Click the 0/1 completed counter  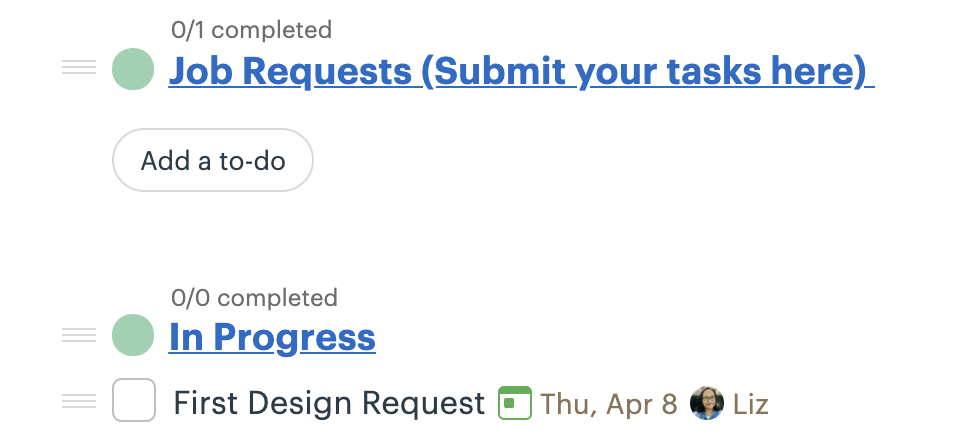tap(251, 30)
